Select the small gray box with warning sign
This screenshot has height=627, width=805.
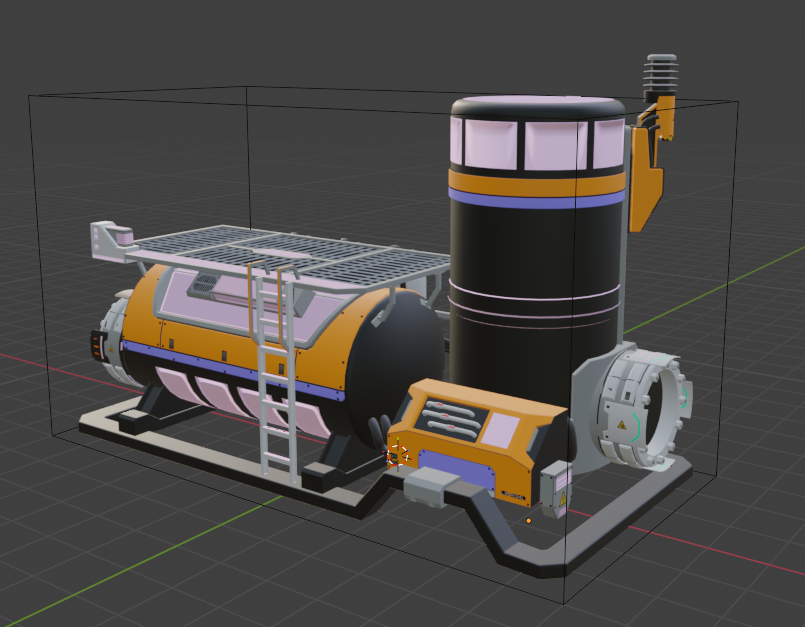pos(557,489)
